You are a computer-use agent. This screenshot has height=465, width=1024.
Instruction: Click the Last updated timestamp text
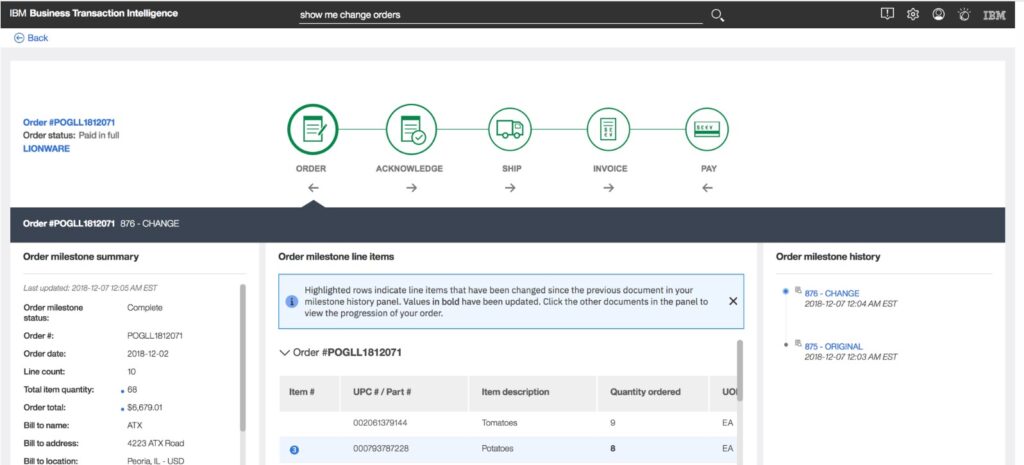pos(89,287)
